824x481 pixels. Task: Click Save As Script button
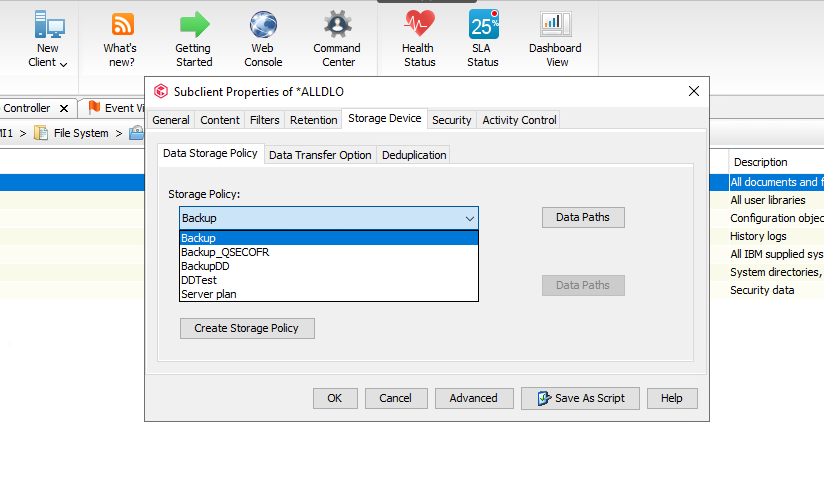tap(580, 398)
